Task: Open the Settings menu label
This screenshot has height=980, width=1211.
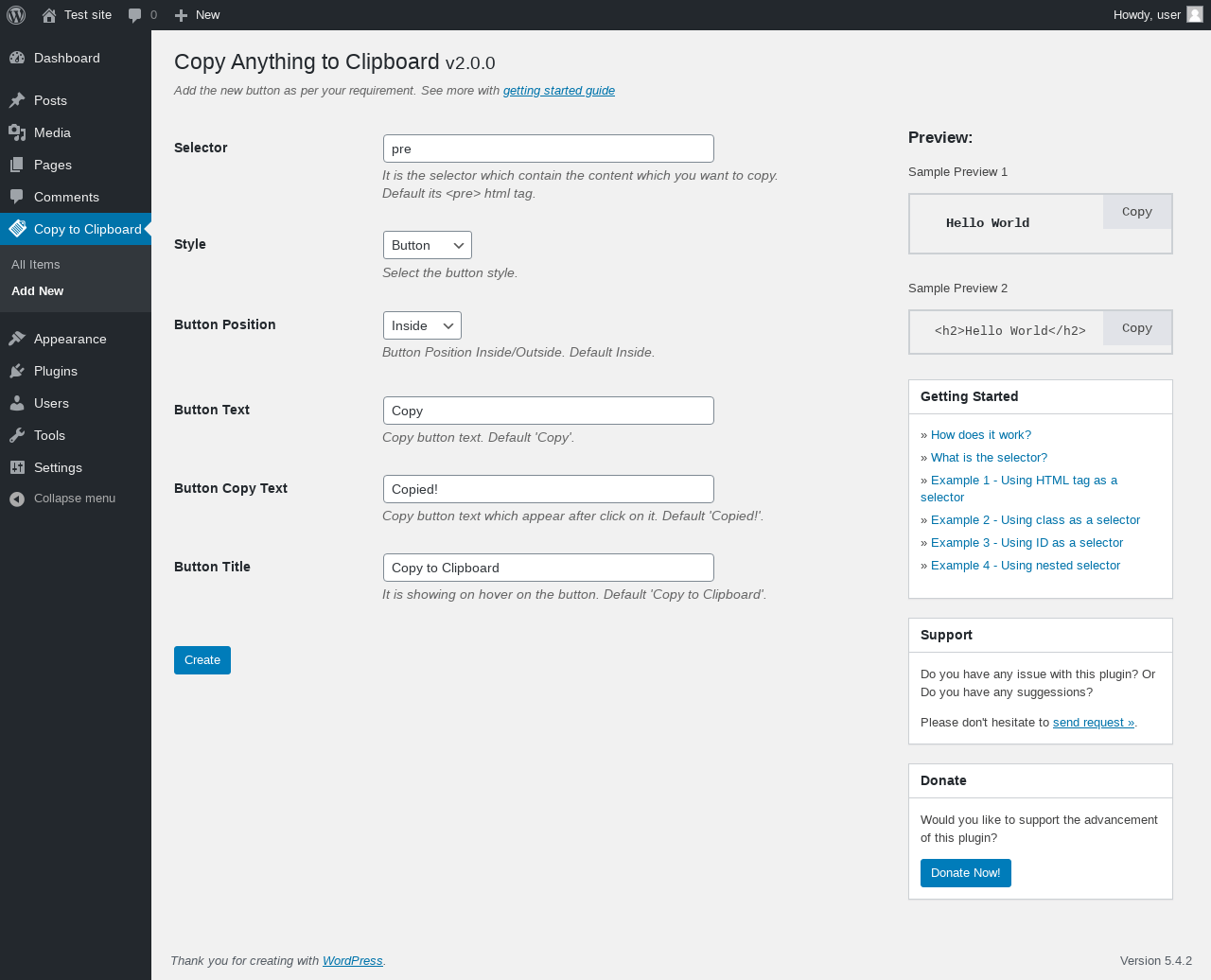Action: (x=58, y=467)
